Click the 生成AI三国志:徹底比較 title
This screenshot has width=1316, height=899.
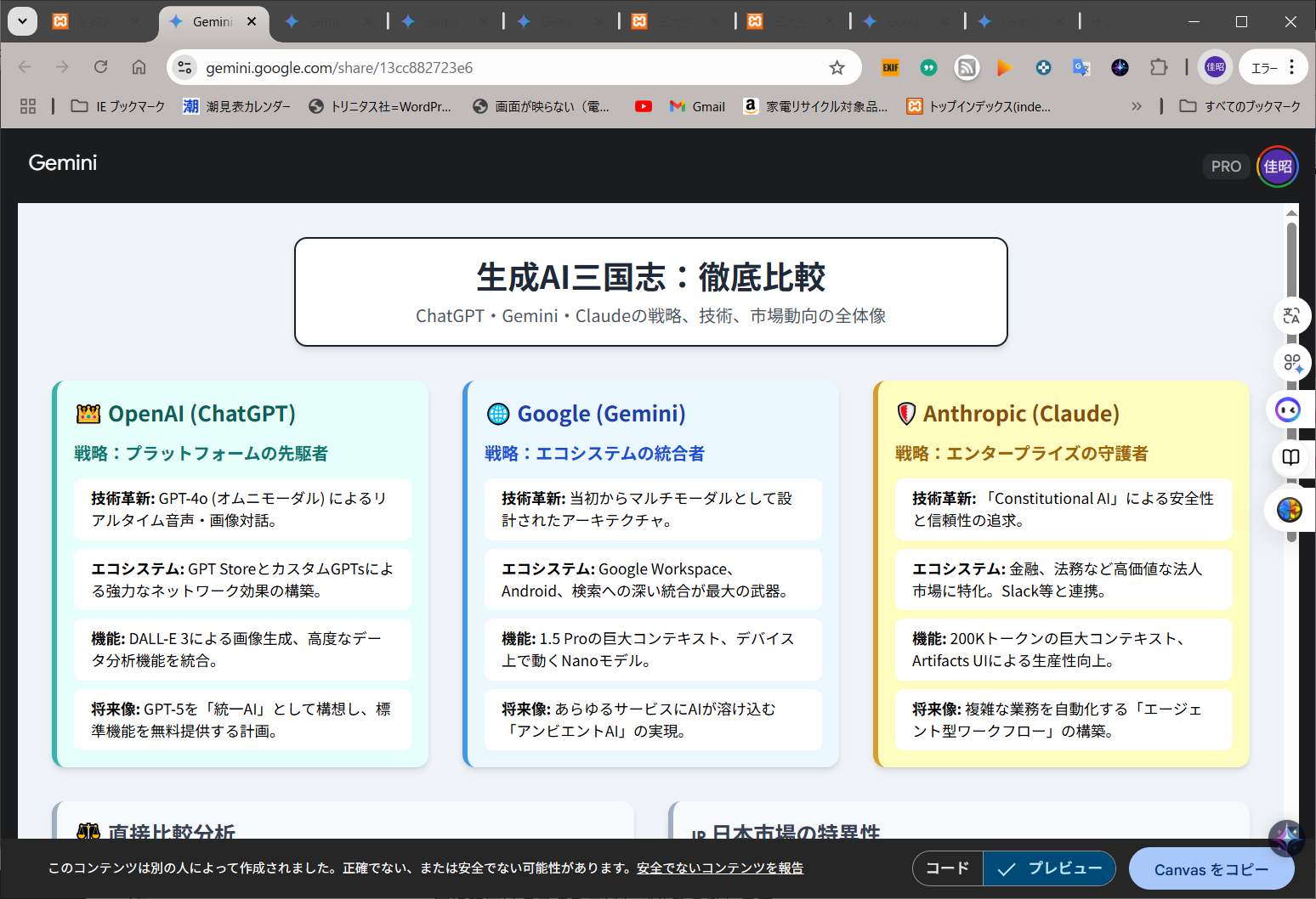[x=651, y=278]
